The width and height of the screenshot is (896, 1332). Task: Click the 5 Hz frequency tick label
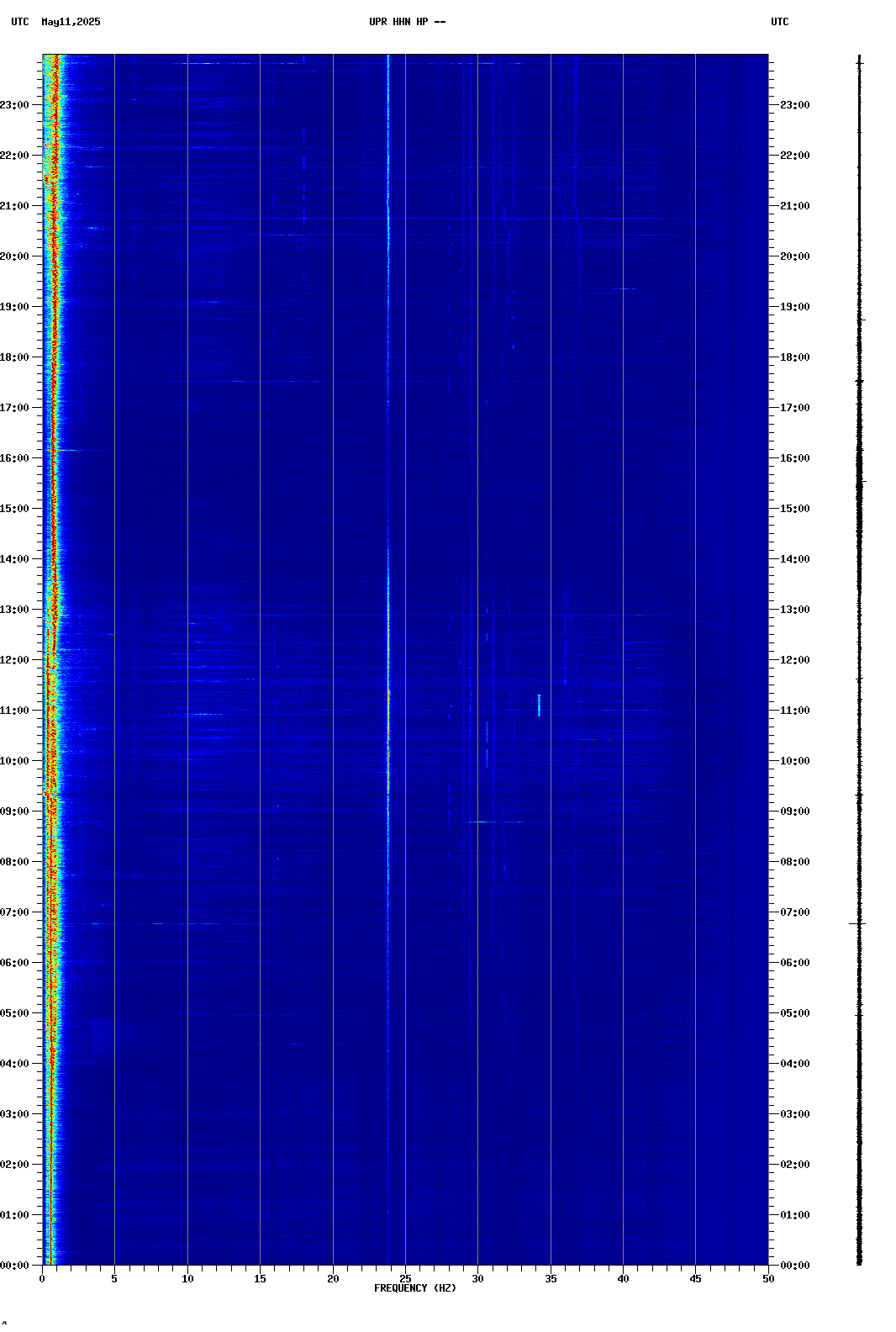(x=114, y=1279)
